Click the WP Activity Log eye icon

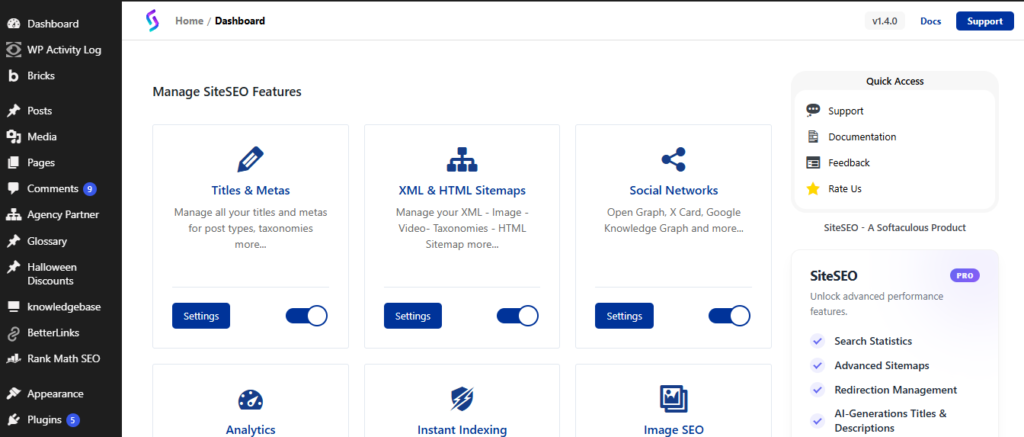[x=13, y=50]
